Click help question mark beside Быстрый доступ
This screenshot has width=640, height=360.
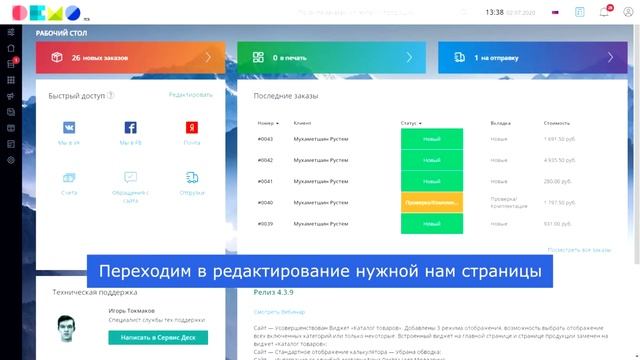pos(110,96)
